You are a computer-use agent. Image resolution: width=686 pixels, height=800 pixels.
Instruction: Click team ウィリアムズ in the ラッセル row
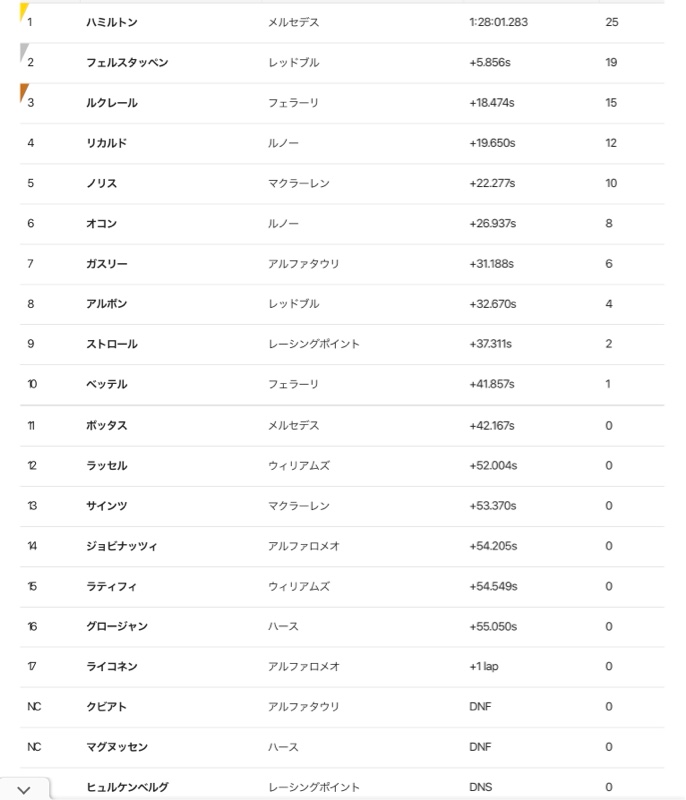[x=299, y=465]
